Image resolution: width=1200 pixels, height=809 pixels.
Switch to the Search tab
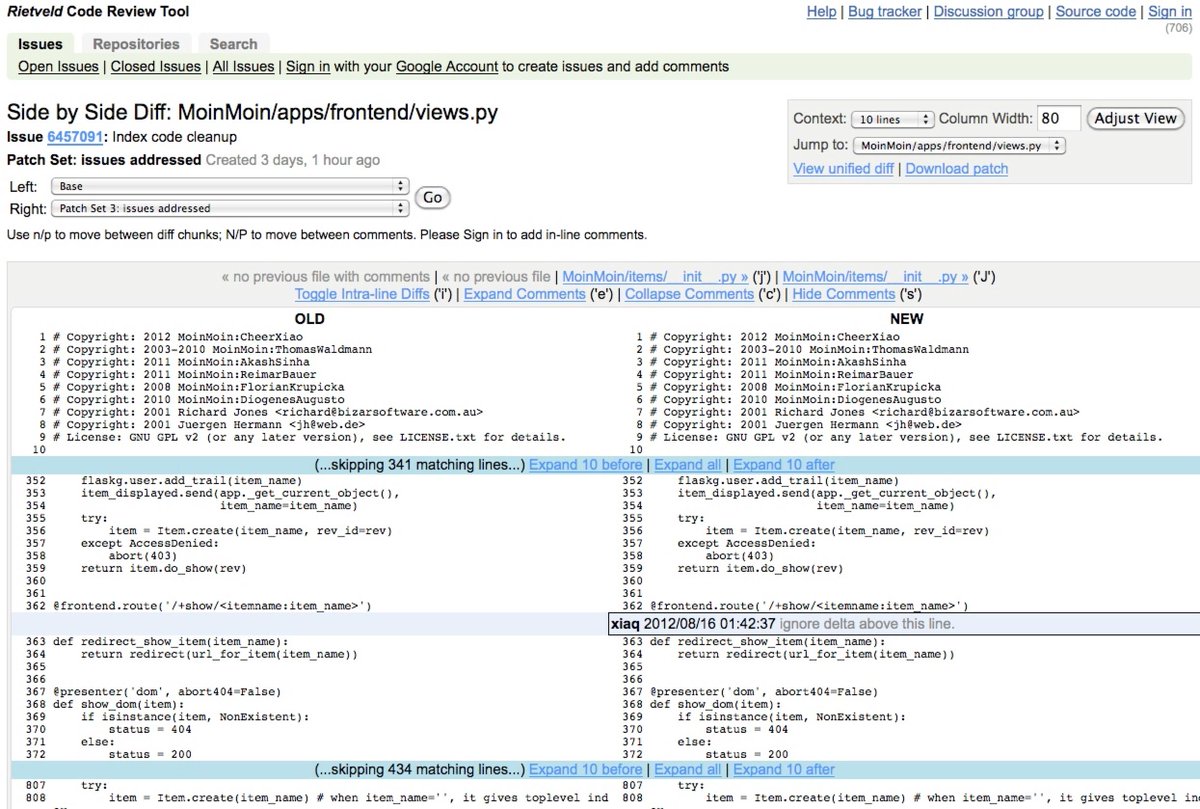coord(234,44)
